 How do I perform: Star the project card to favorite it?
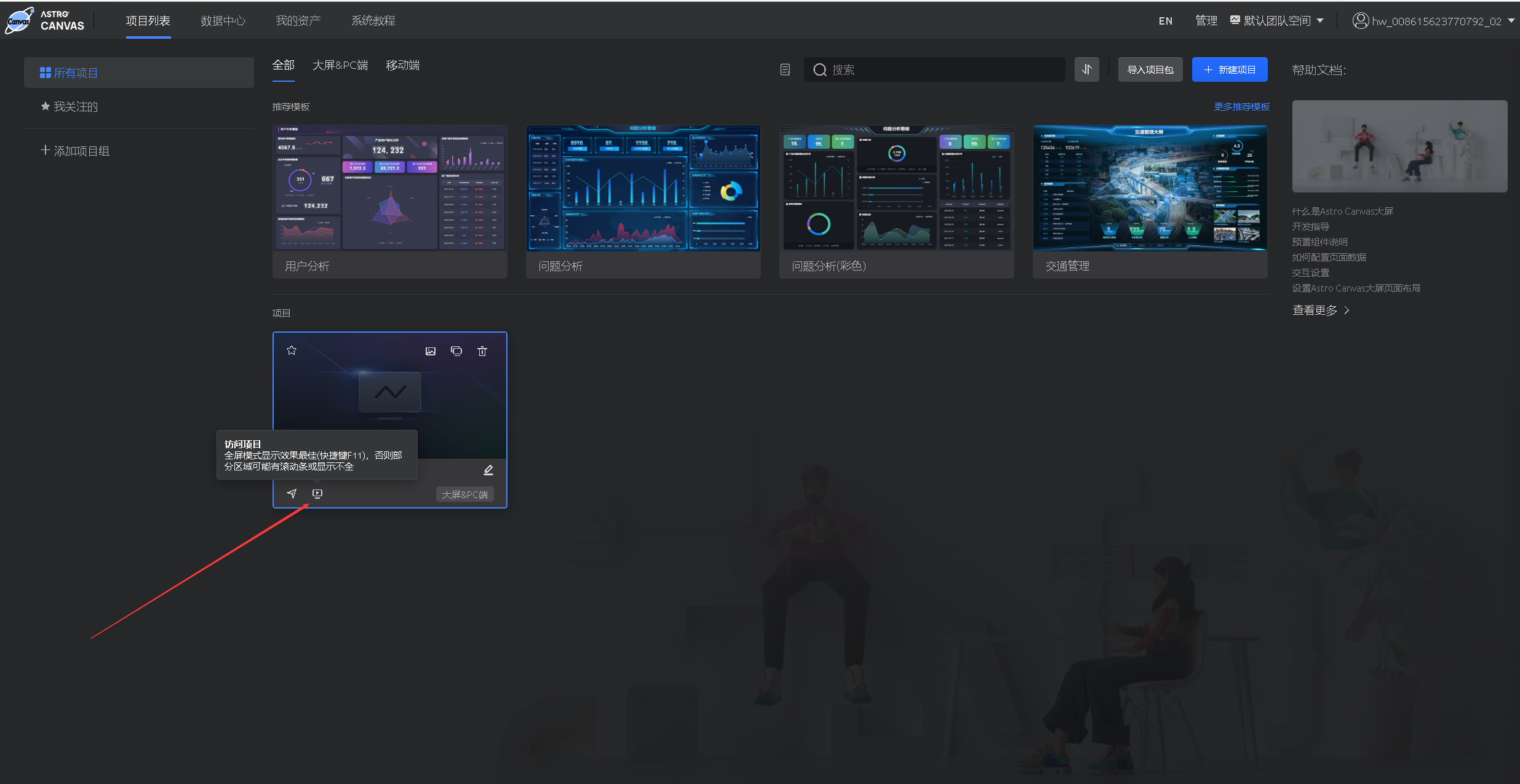292,350
